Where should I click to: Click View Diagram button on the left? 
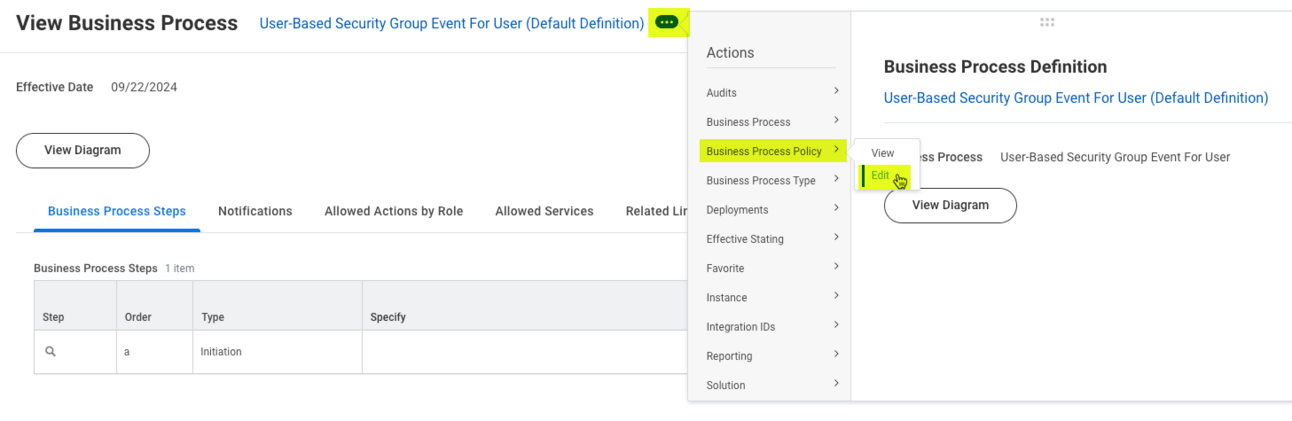pos(83,150)
